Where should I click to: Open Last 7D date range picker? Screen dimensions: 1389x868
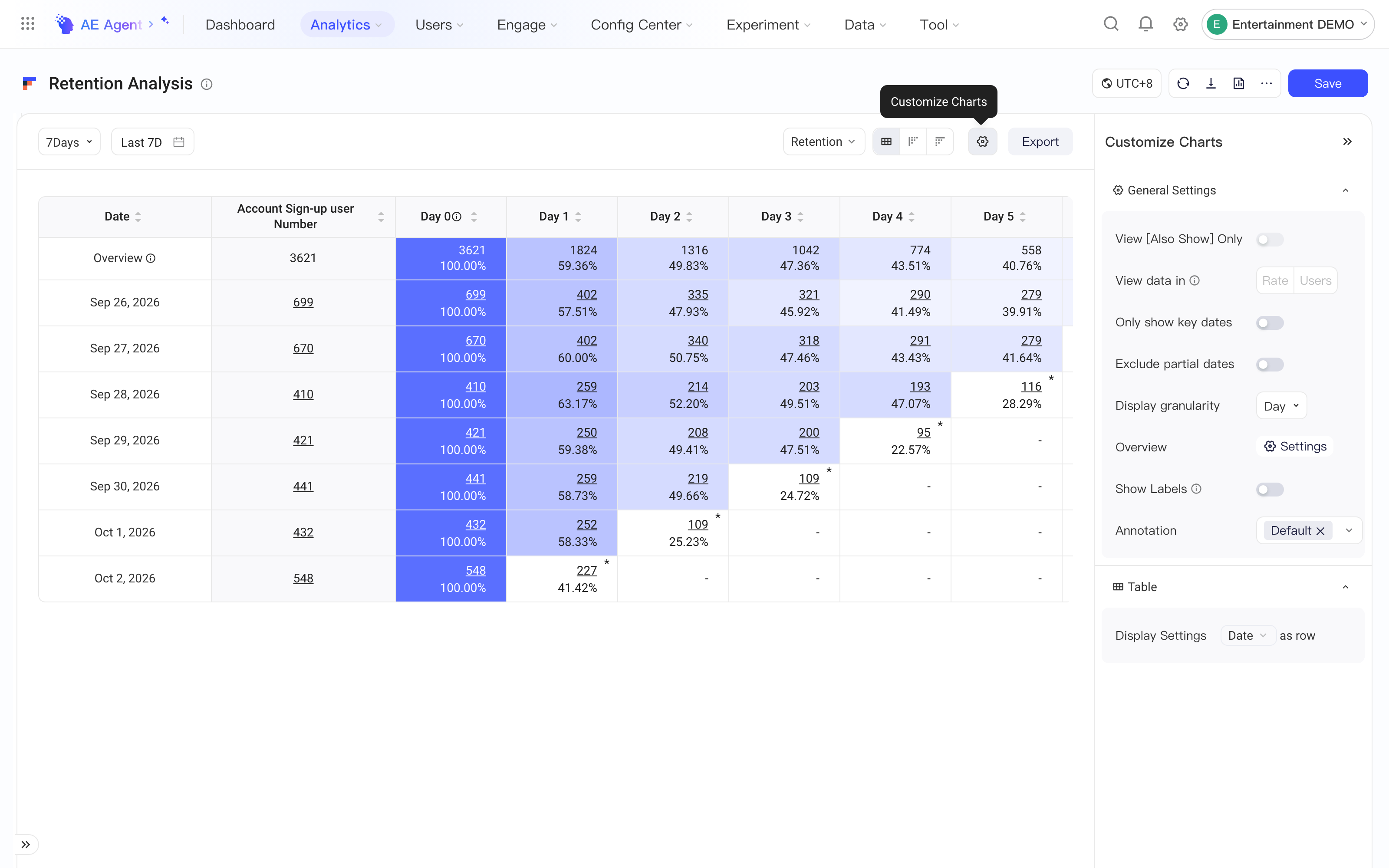pos(153,142)
